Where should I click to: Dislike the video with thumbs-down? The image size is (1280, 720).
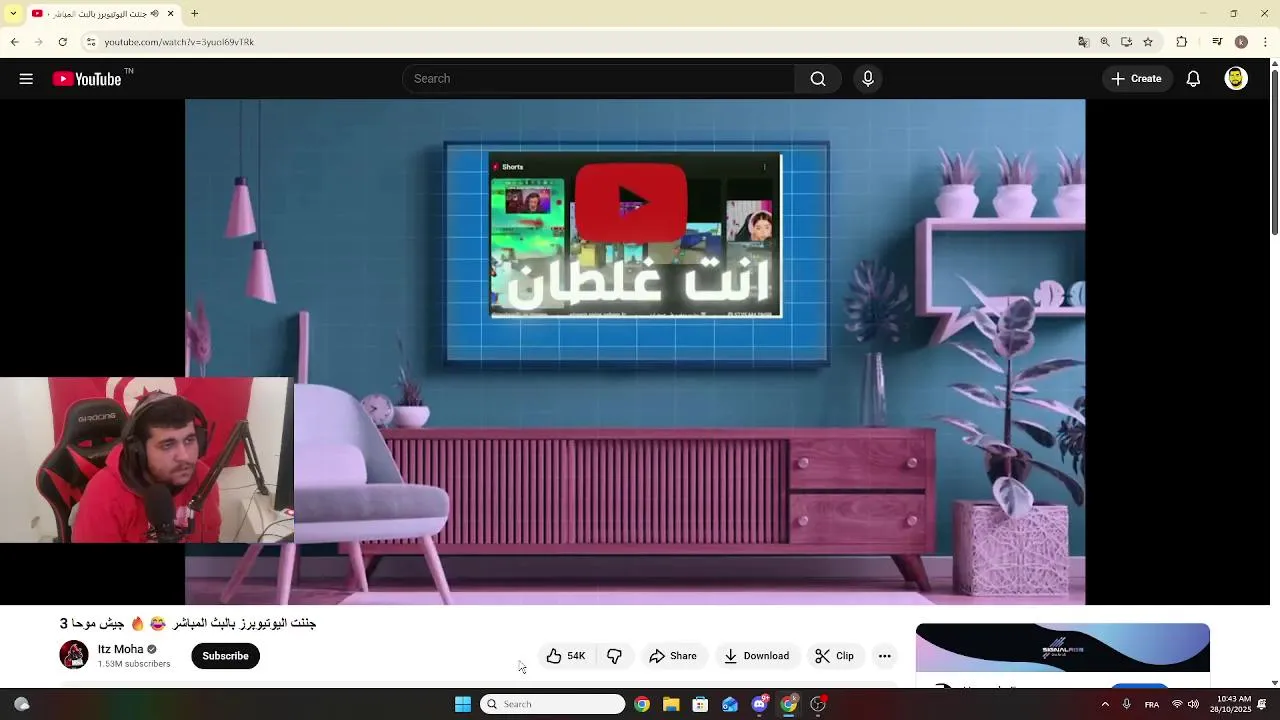(x=614, y=656)
